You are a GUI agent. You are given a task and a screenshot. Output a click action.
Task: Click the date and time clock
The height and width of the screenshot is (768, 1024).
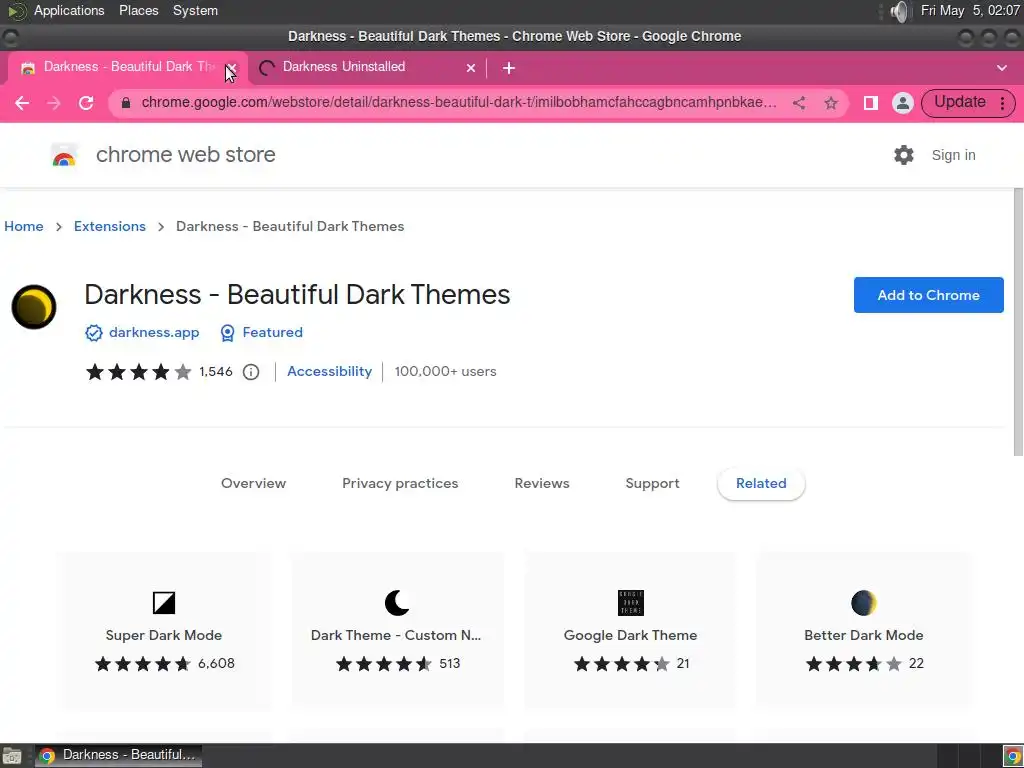coord(970,10)
